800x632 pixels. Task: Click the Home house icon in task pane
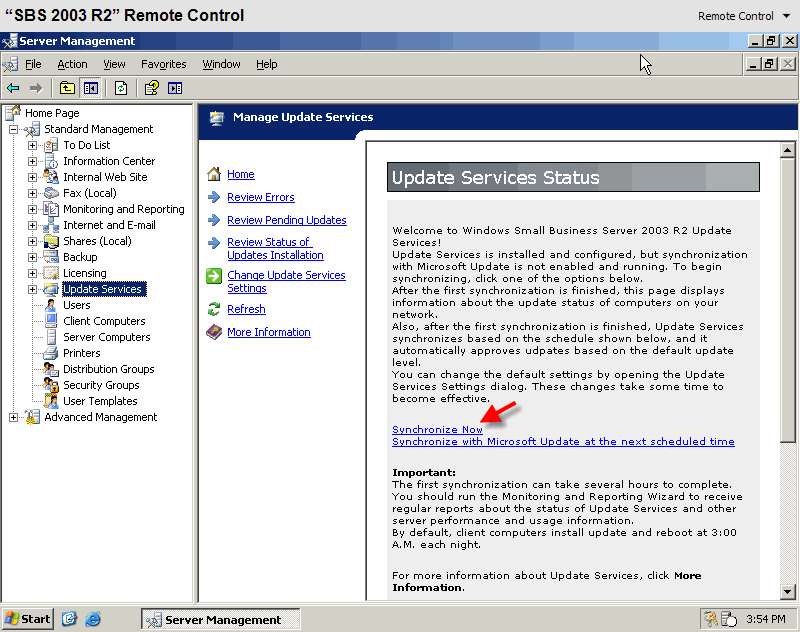point(214,174)
